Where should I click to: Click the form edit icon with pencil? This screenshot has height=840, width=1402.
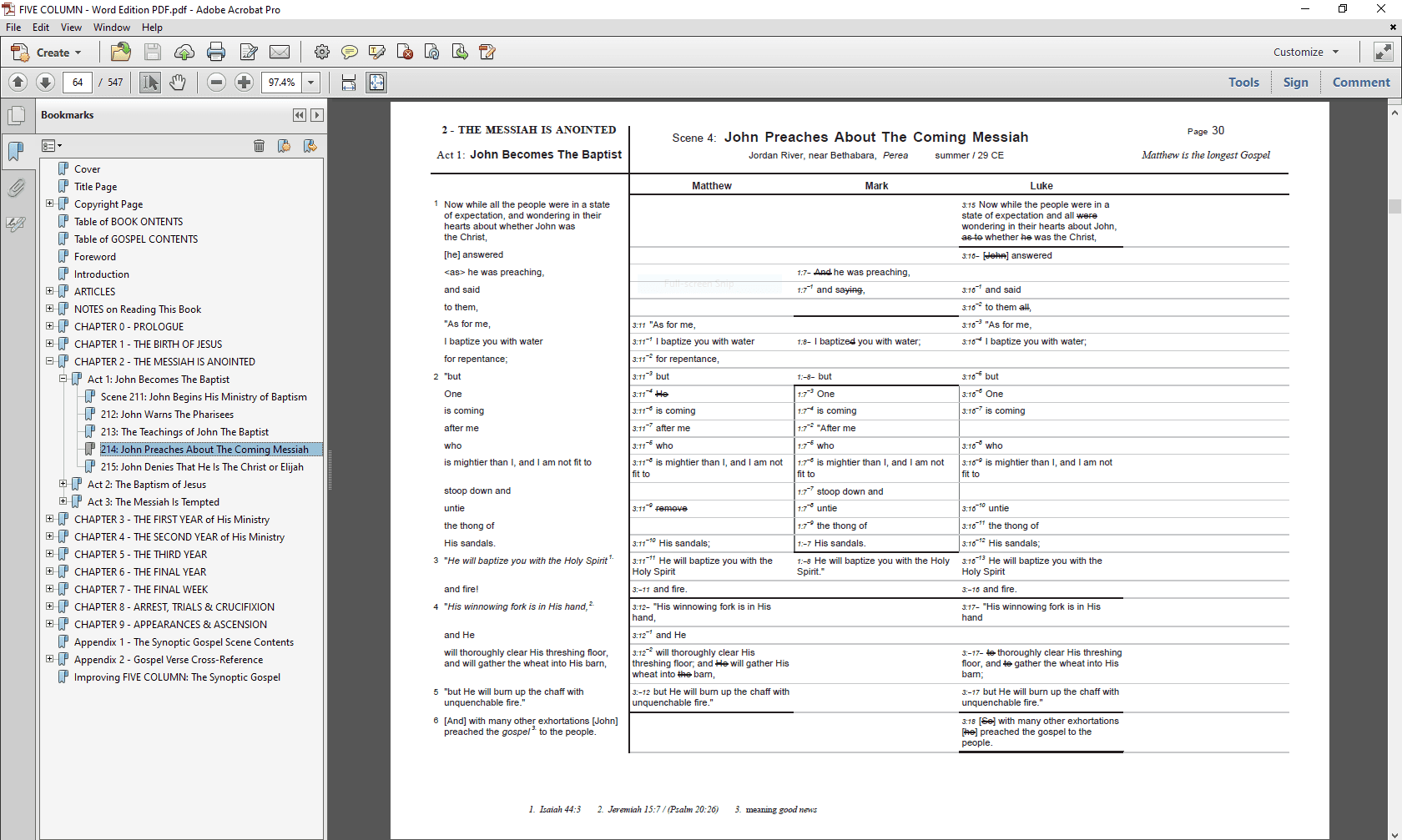(487, 52)
